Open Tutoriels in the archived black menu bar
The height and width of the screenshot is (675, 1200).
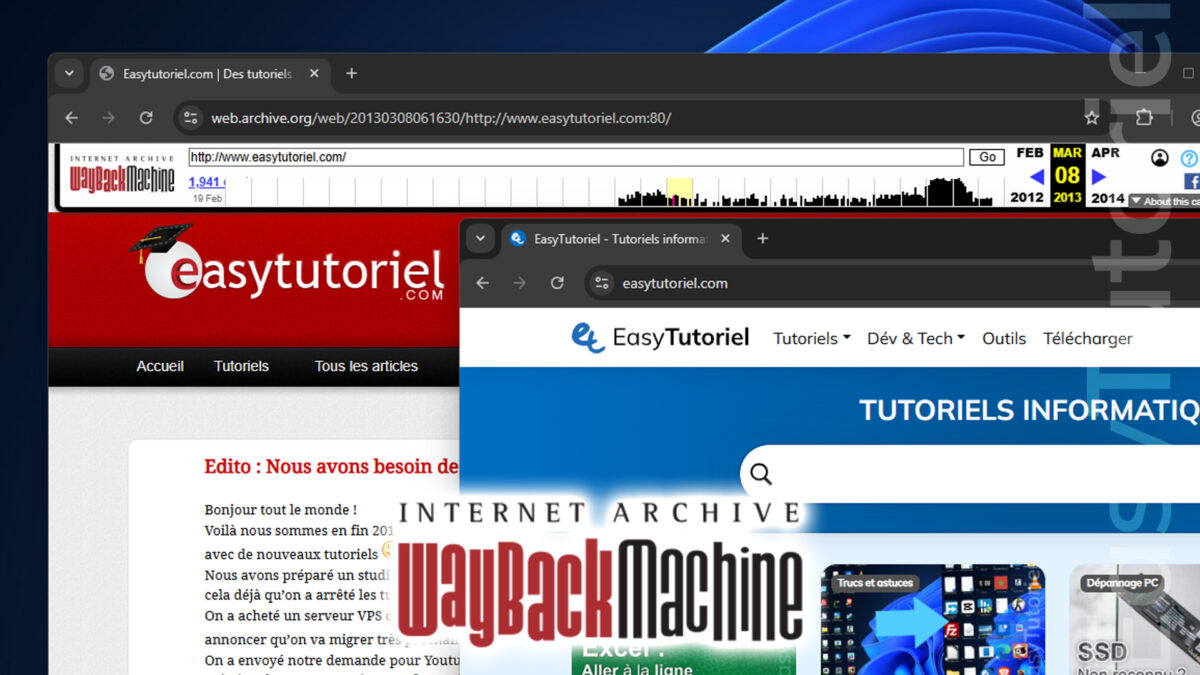(241, 366)
